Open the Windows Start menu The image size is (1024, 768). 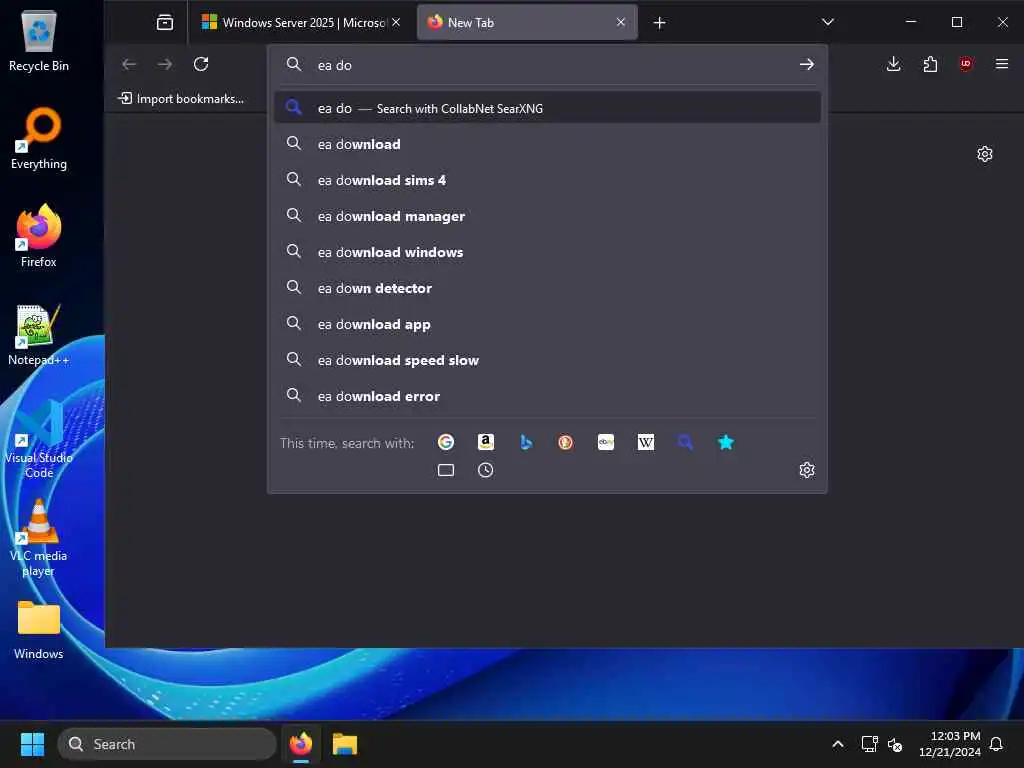(x=32, y=744)
